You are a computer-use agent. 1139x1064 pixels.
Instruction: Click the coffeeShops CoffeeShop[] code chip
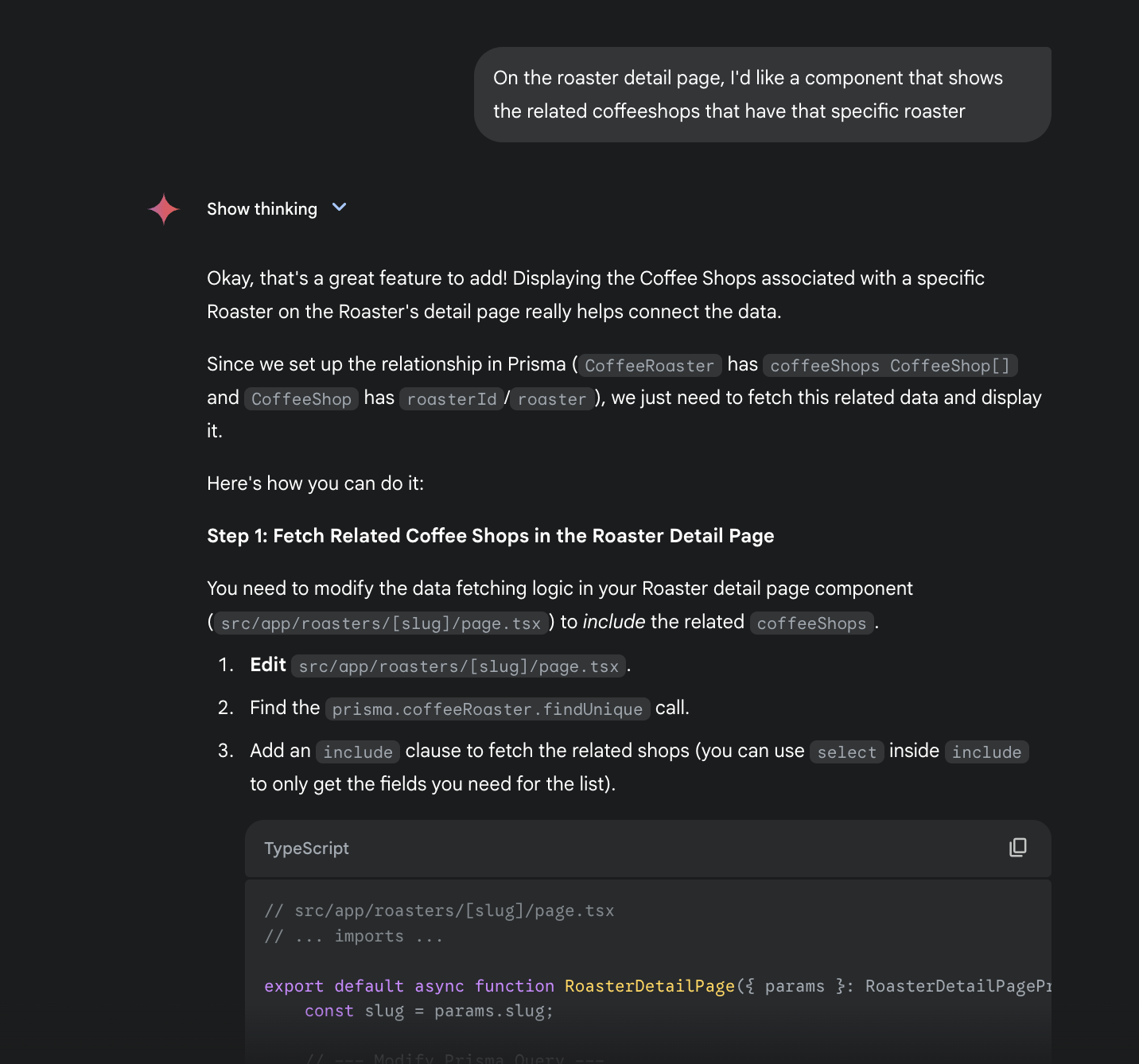[x=890, y=366]
